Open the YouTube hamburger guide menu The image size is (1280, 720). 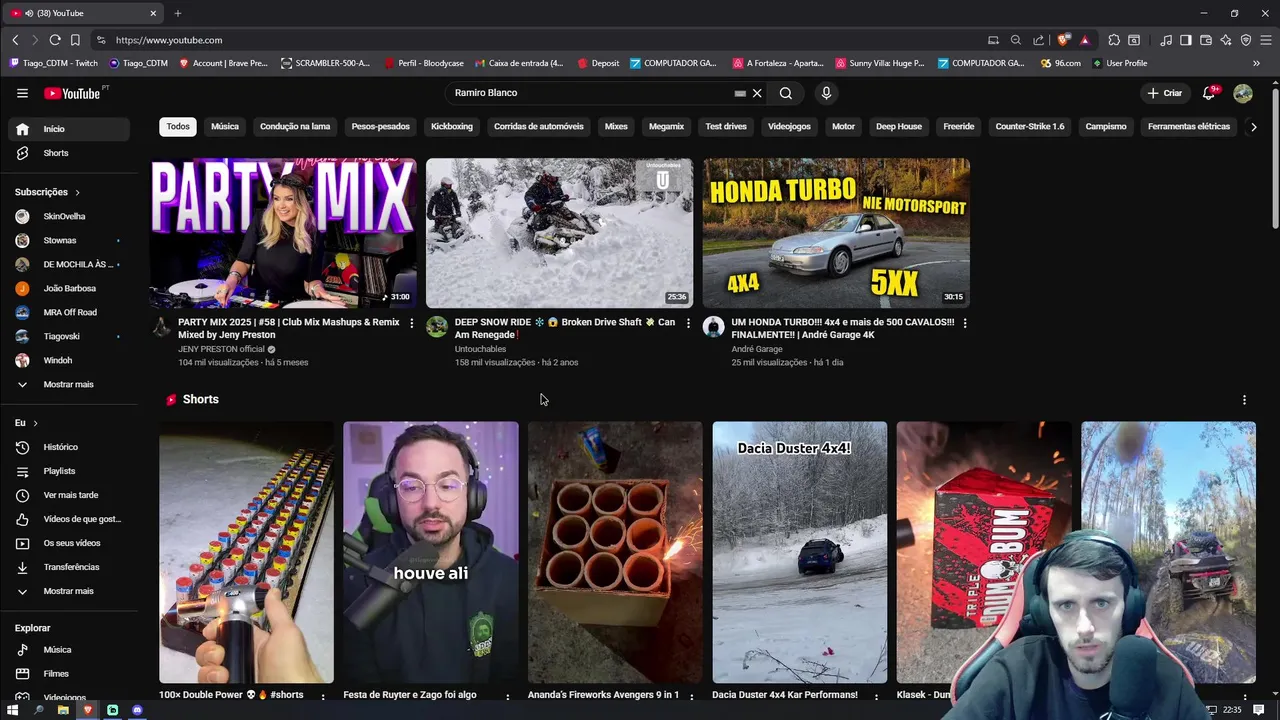point(22,93)
